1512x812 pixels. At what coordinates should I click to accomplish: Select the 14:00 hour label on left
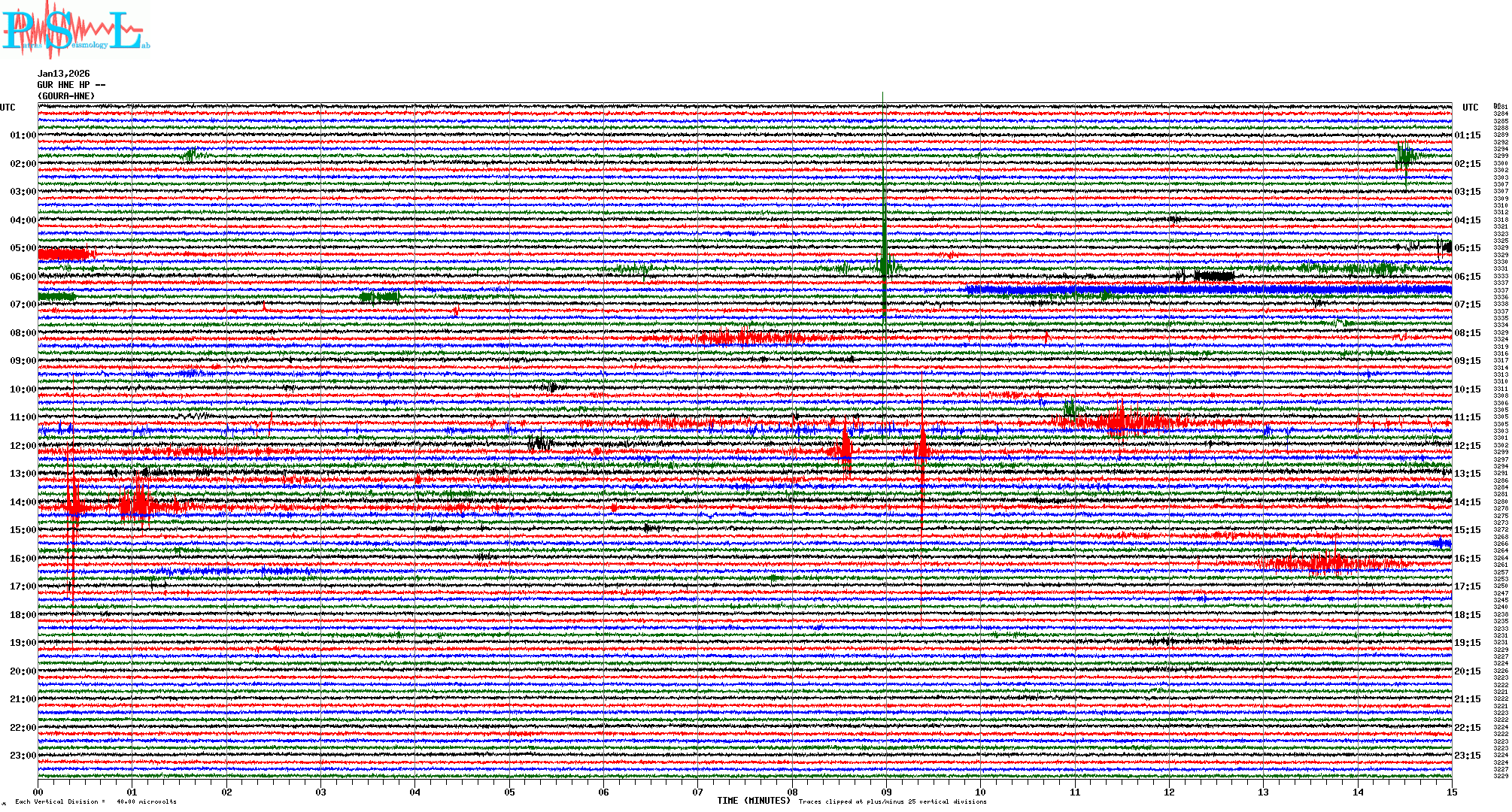pos(23,502)
